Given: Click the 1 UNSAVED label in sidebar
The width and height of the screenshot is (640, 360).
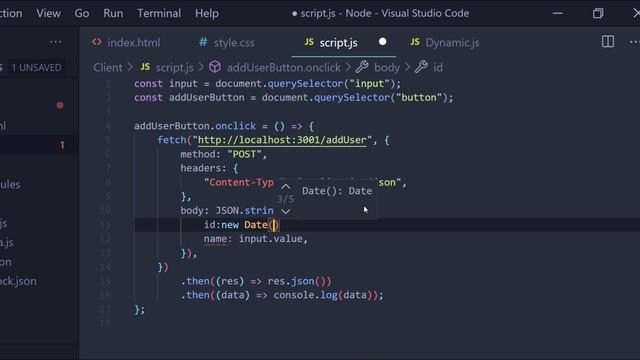Looking at the screenshot, I should click(x=37, y=67).
